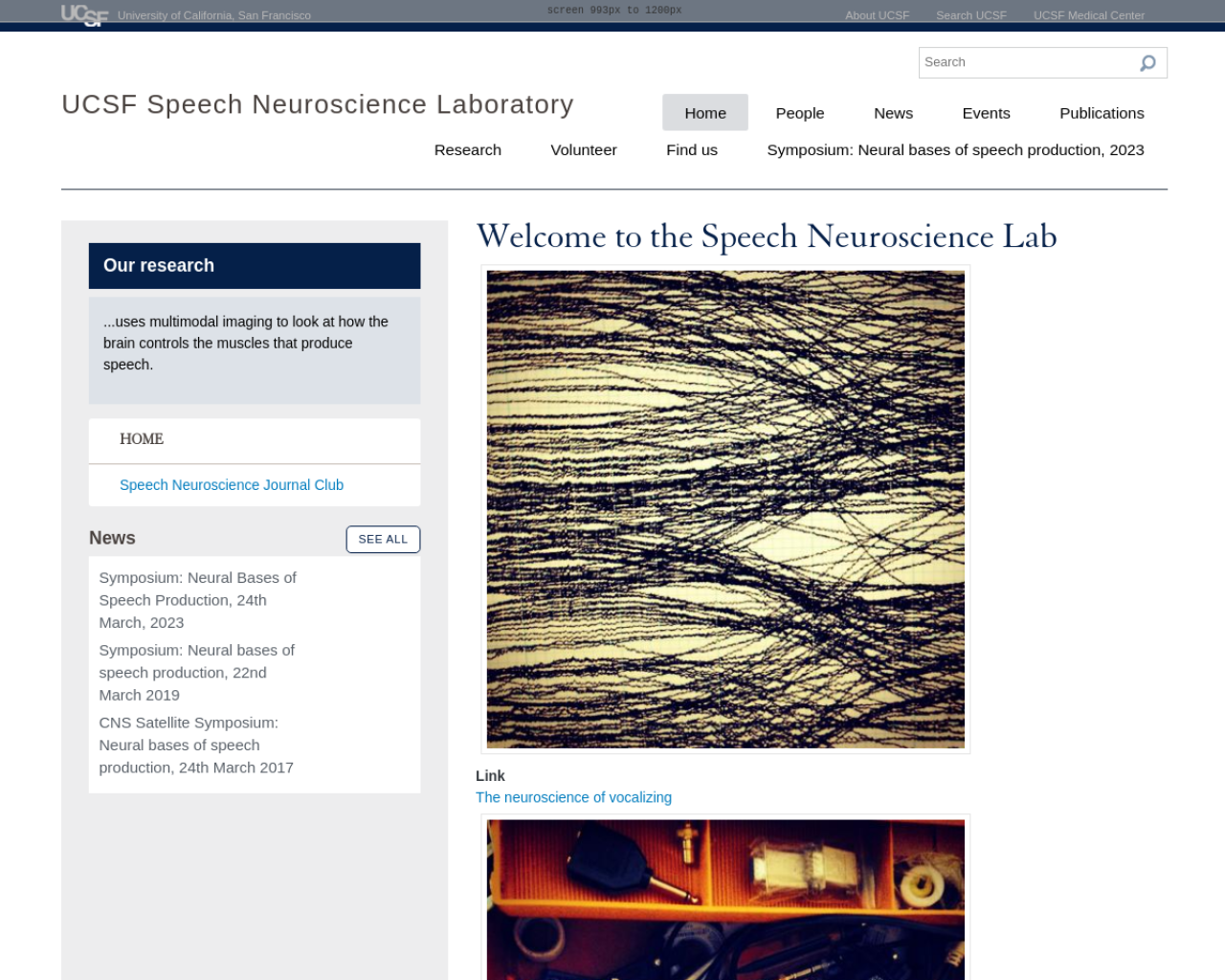Select the Home menu item
The image size is (1225, 980).
coord(705,113)
